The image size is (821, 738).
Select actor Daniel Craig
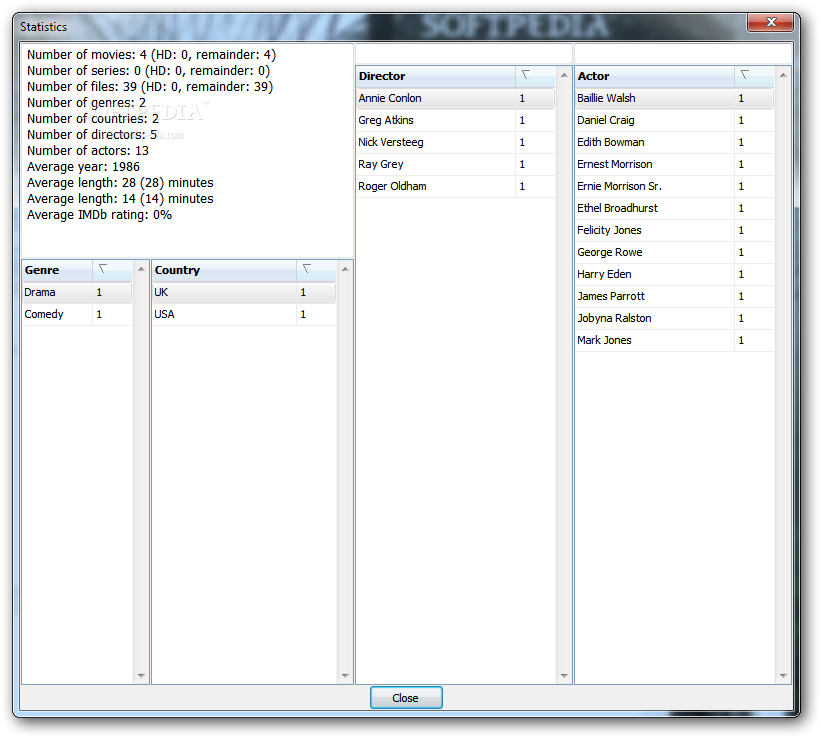pos(674,120)
